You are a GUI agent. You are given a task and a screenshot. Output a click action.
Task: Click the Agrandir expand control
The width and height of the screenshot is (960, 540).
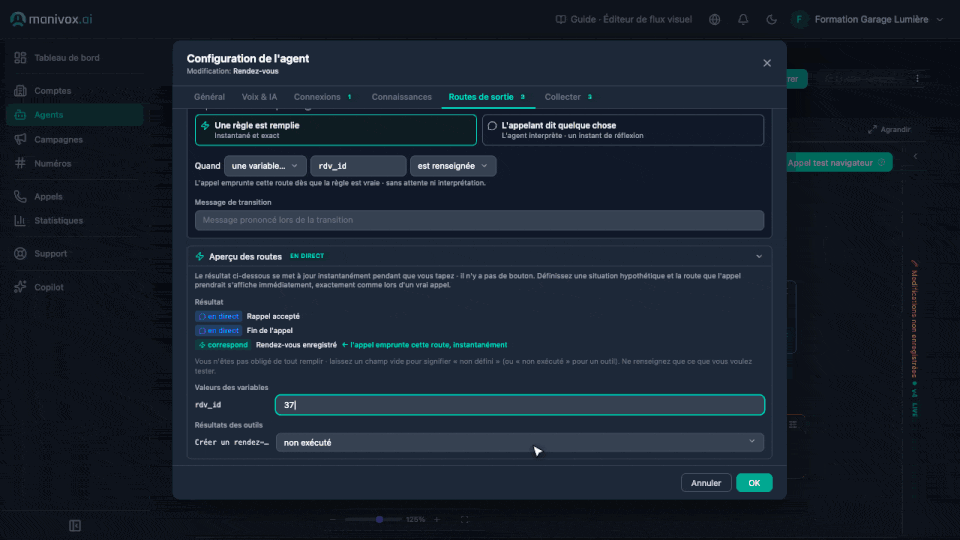point(890,129)
